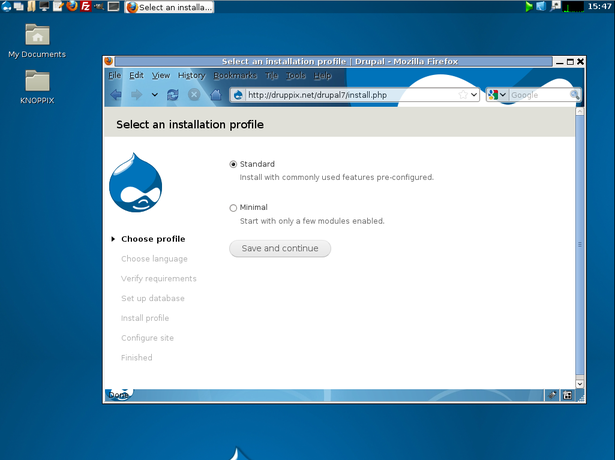Viewport: 615px width, 460px height.
Task: Open the Drupal start menu icon in taskbar
Action: click(7, 6)
